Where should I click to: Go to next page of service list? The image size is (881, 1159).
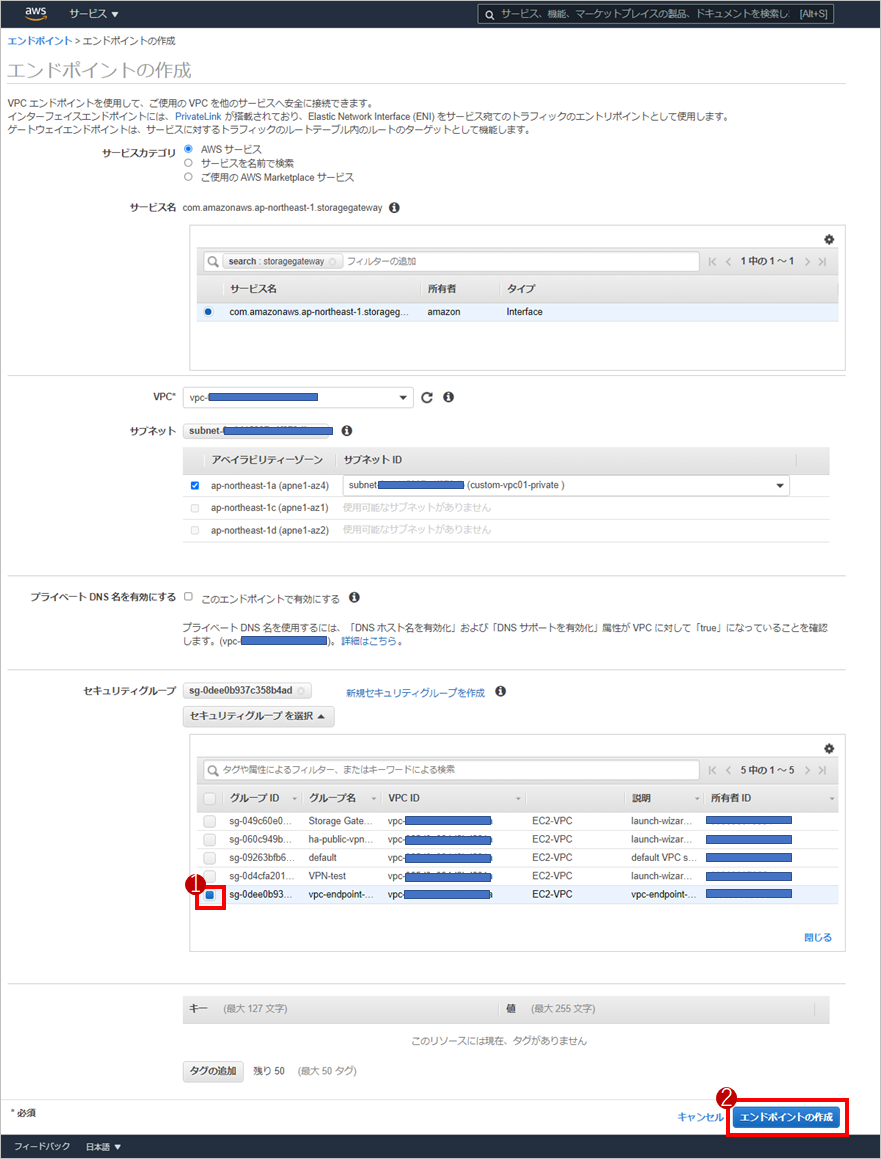807,262
